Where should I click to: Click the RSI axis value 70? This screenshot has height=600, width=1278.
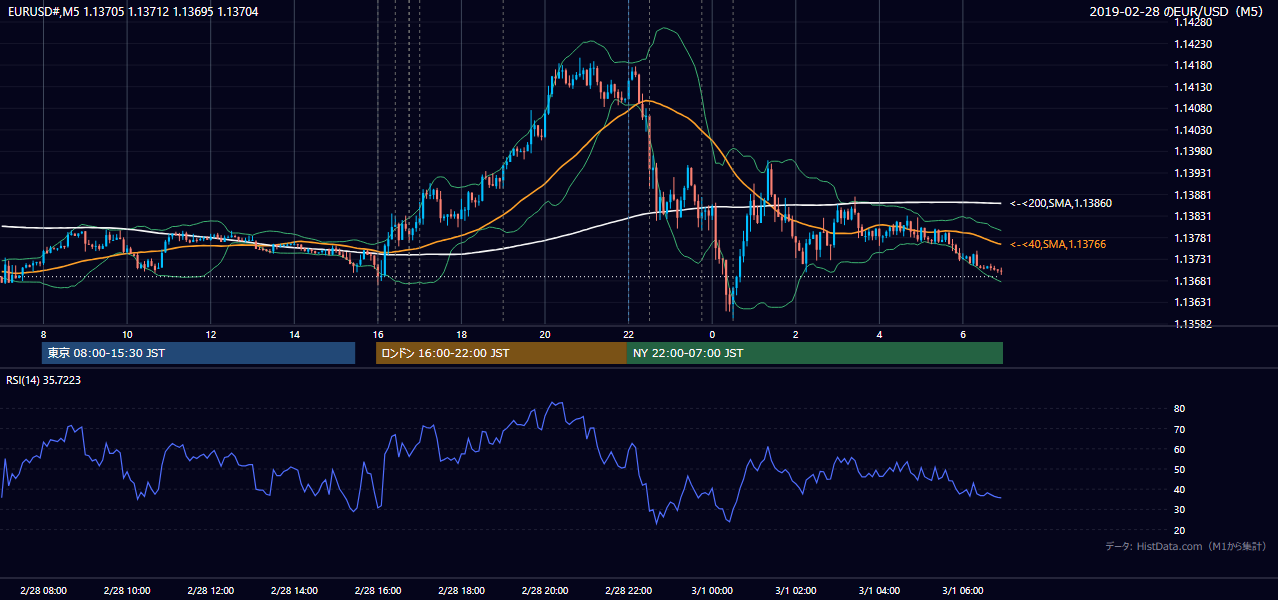click(x=1179, y=429)
